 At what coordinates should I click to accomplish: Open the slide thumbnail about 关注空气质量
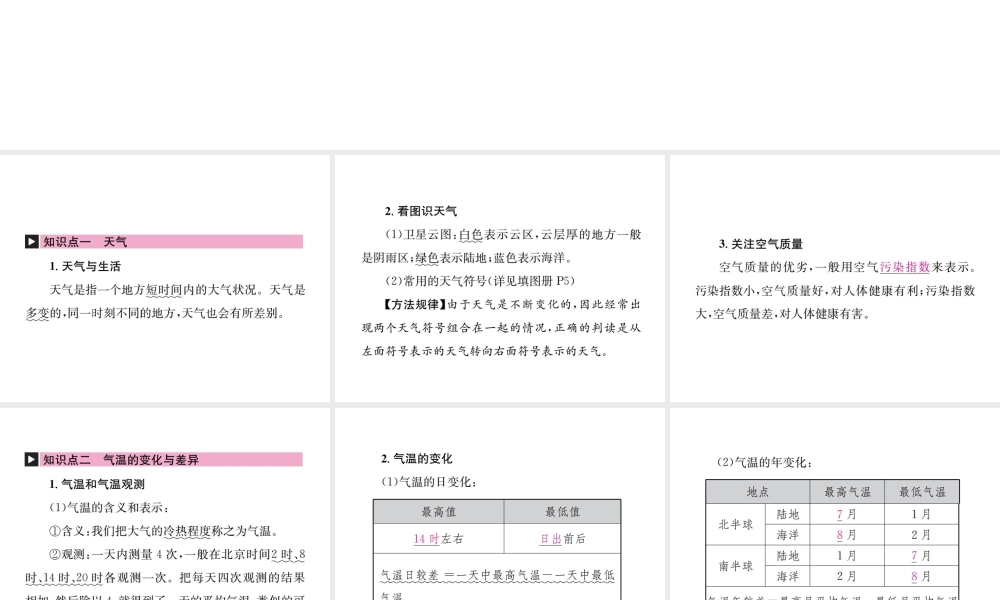tap(835, 278)
